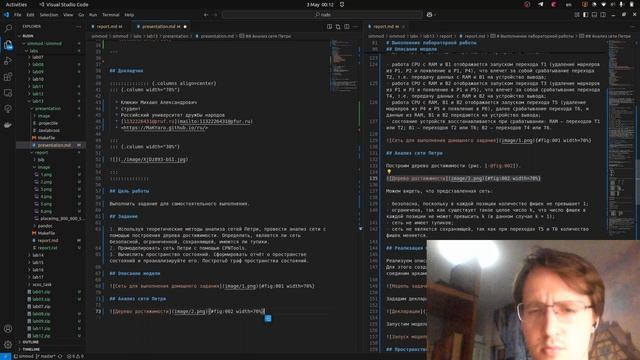Expand the TIMELINE section

tap(31, 349)
